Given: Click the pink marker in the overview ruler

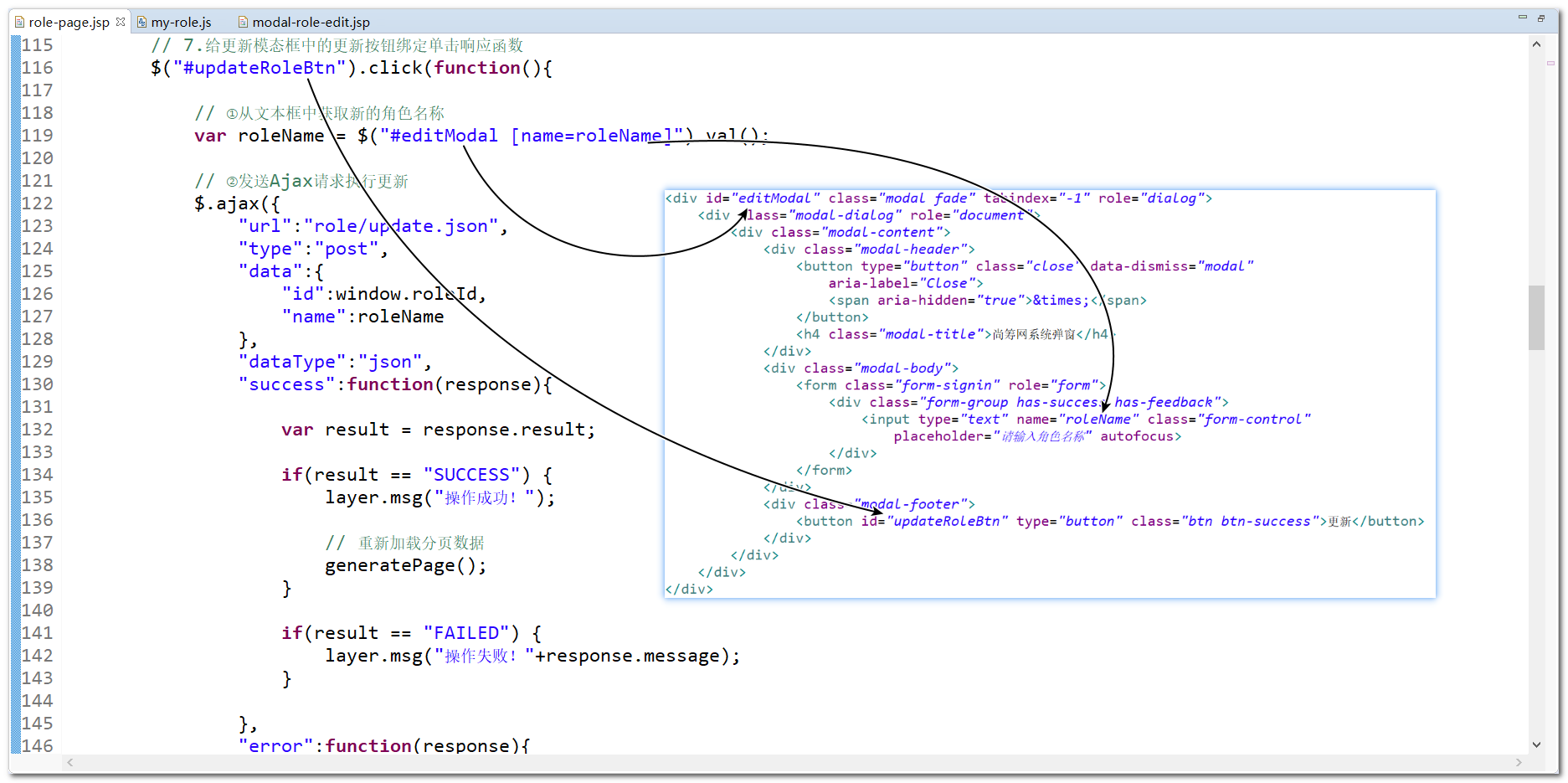Looking at the screenshot, I should 1550,63.
